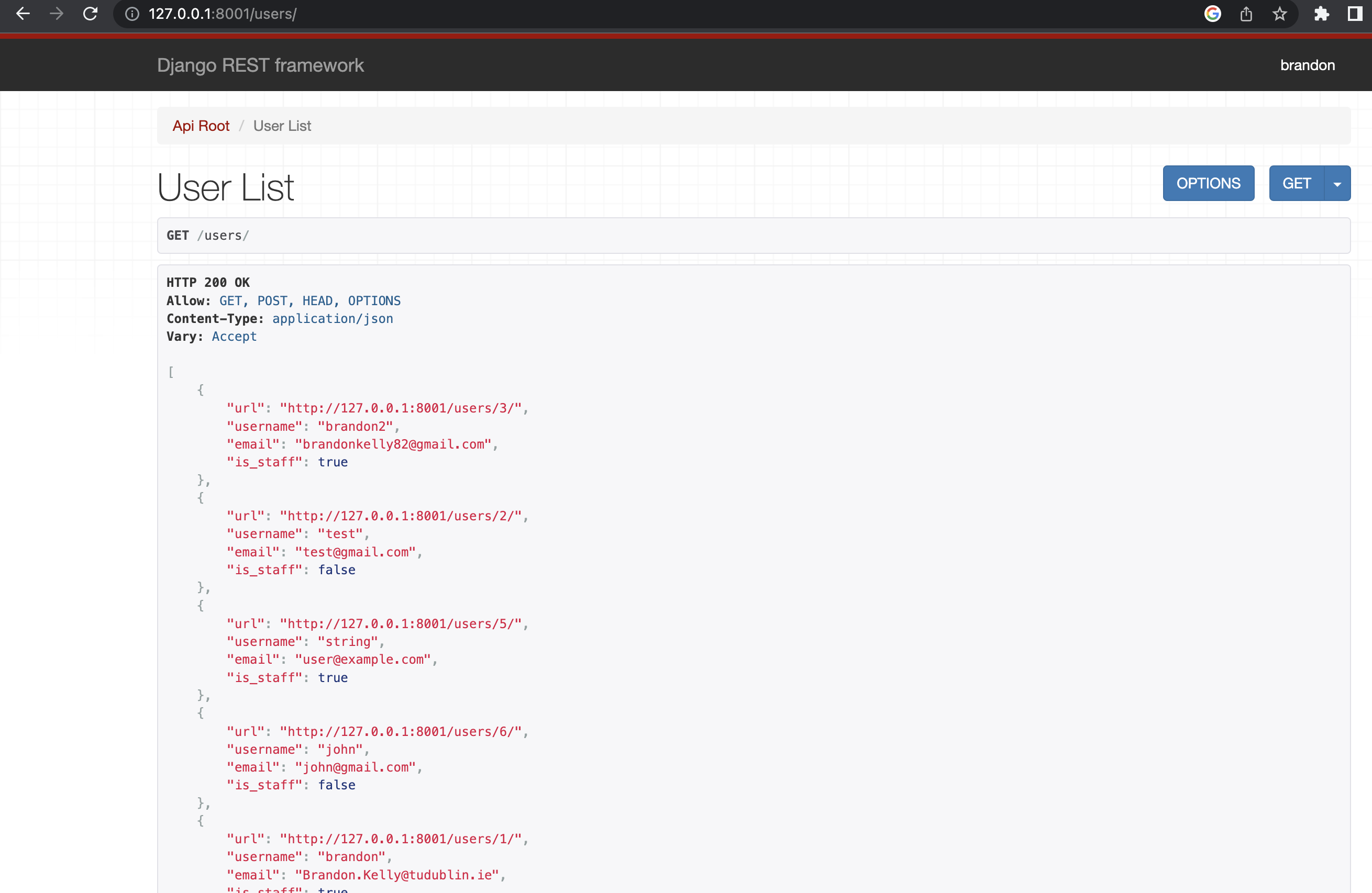Viewport: 1372px width, 893px height.
Task: Bookmark this page with the star icon
Action: click(1280, 14)
